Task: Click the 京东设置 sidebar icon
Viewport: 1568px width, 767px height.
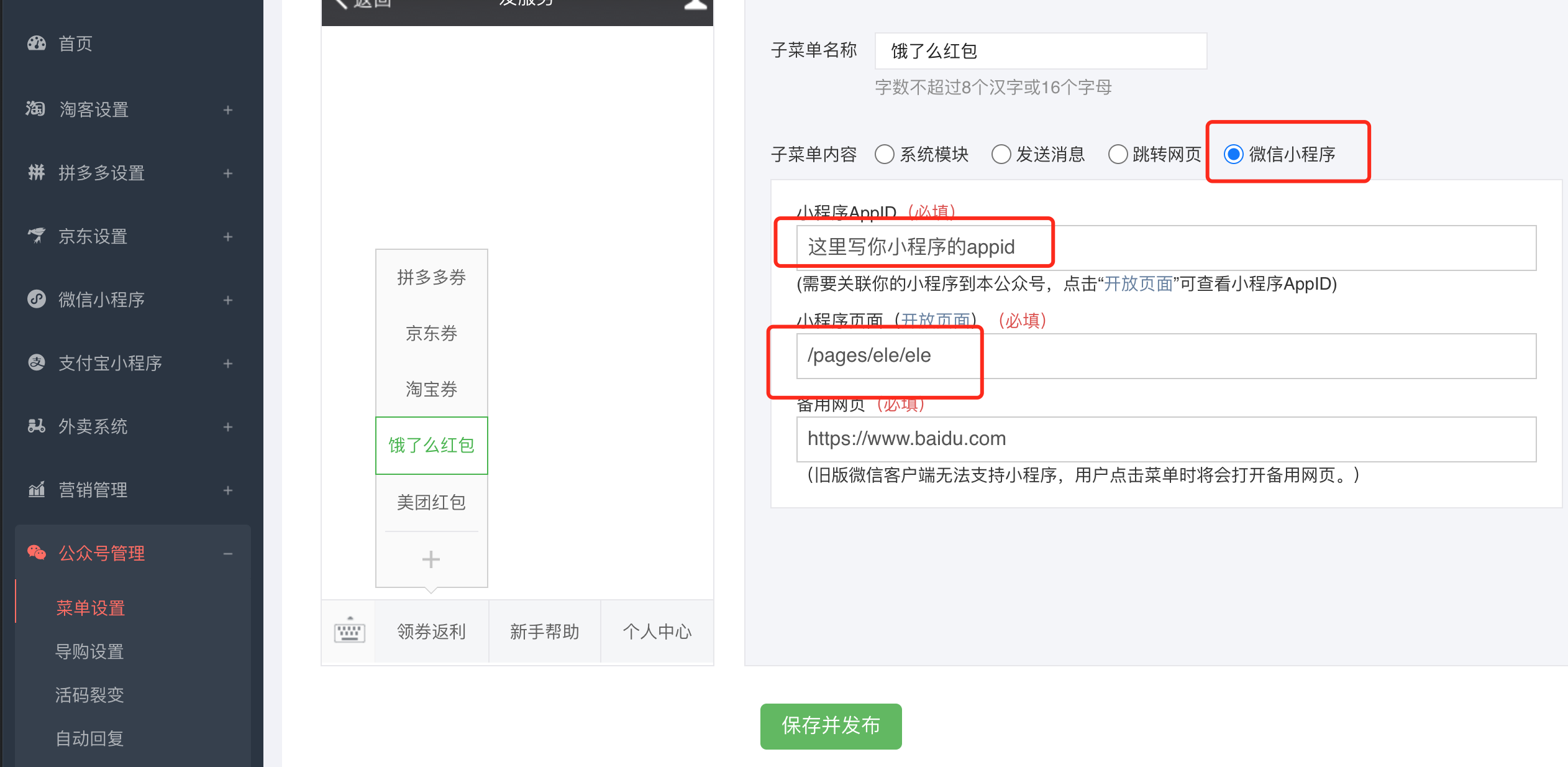Action: (37, 236)
